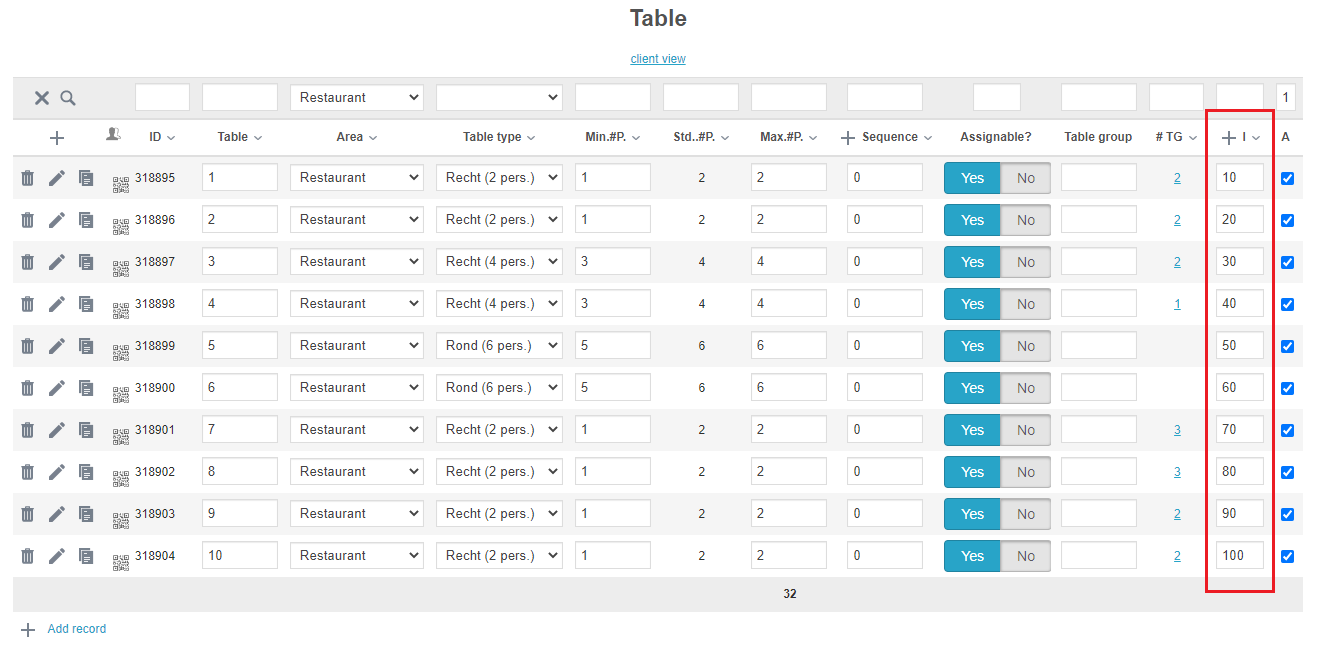1318x657 pixels.
Task: Click the I field containing 100
Action: pos(1240,556)
